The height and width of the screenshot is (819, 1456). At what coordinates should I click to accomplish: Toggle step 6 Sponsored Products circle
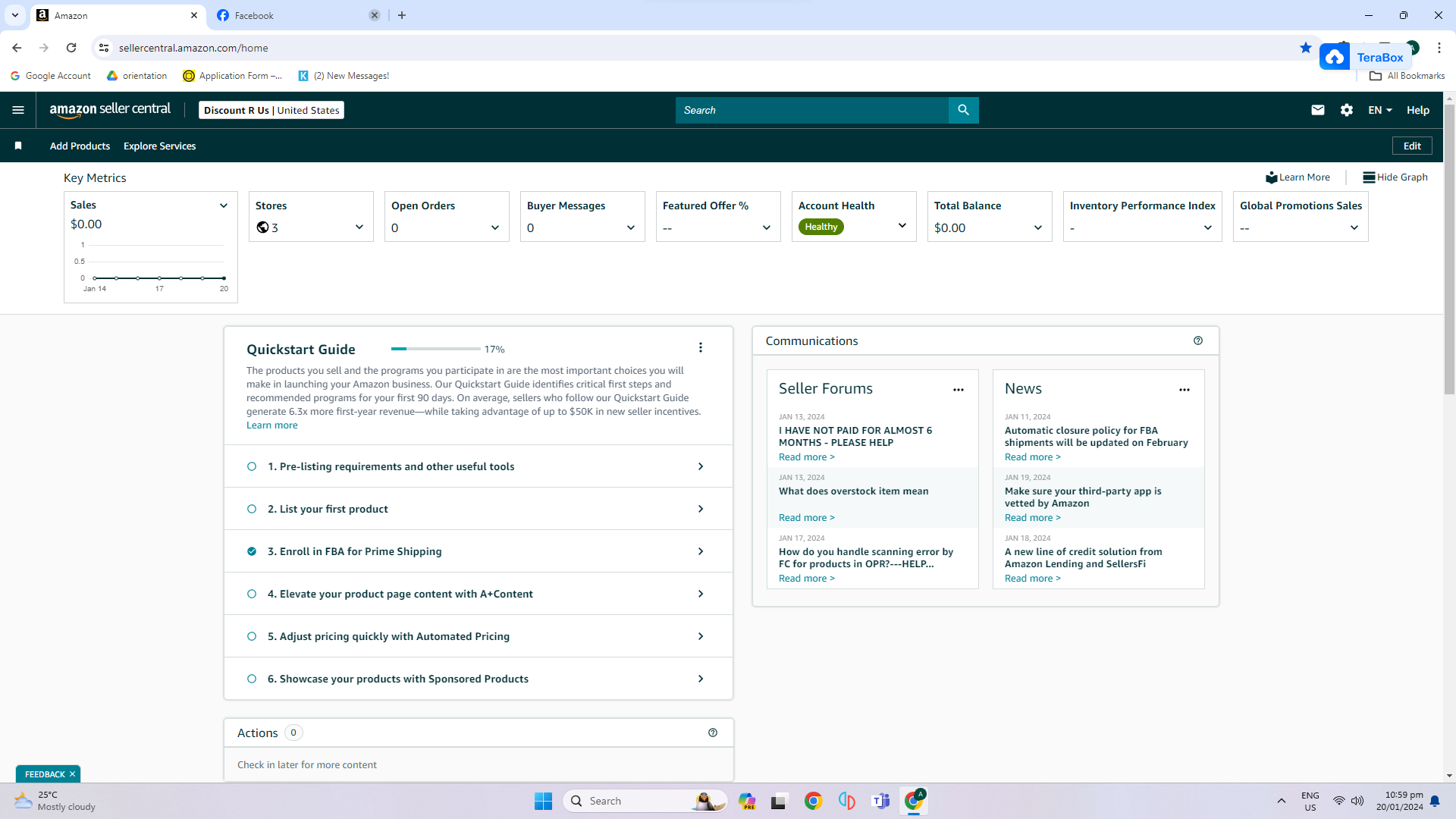point(252,679)
